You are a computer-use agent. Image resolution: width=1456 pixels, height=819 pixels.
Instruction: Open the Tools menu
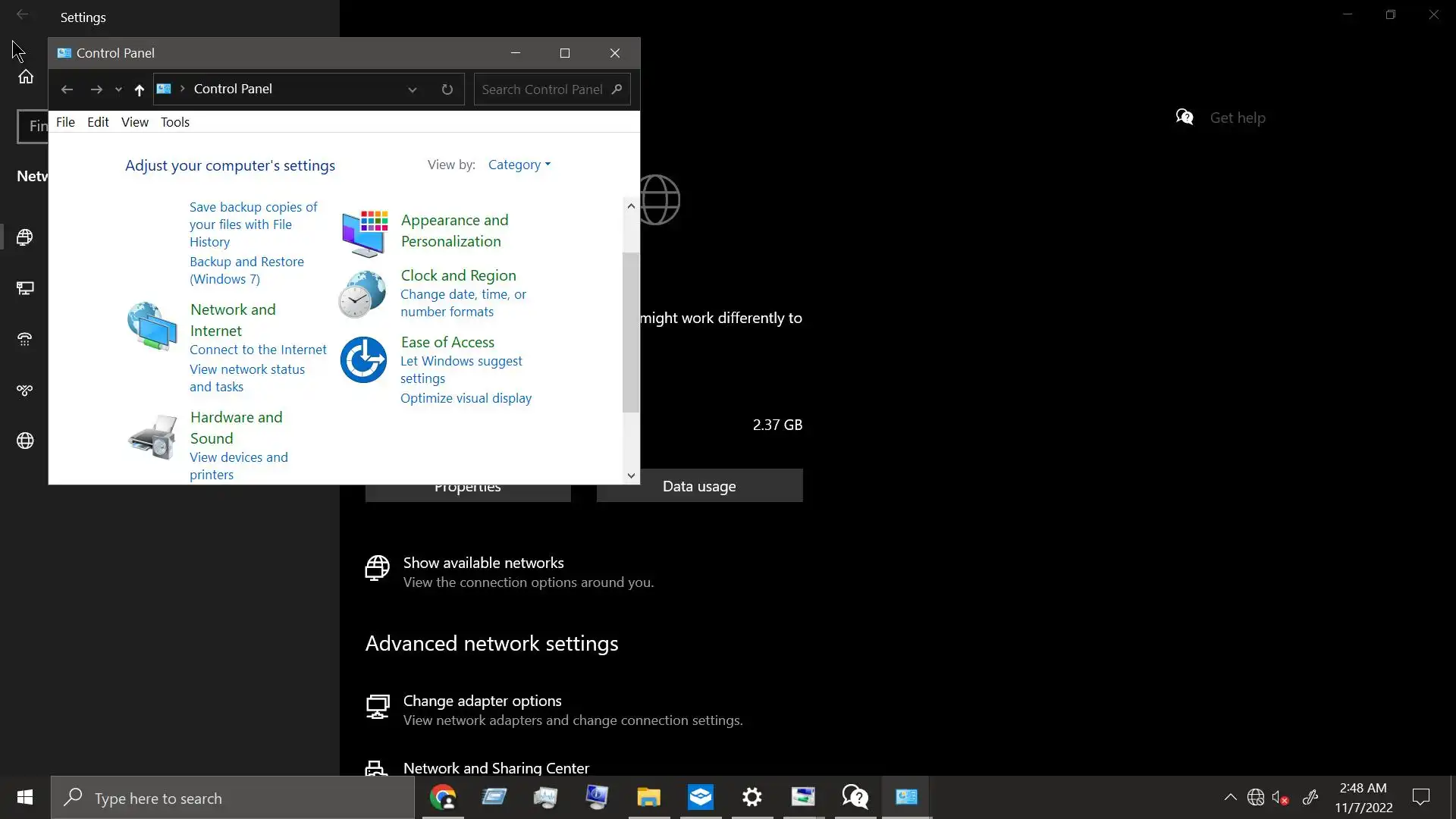[x=174, y=122]
